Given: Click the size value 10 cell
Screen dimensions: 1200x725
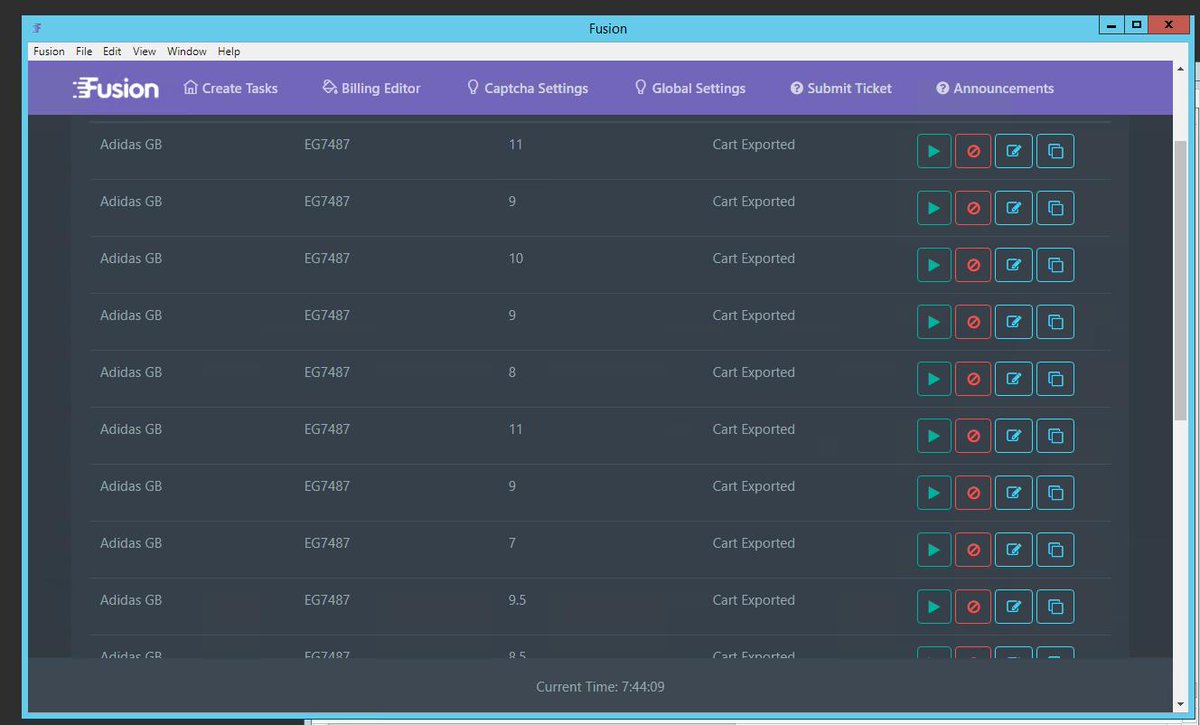Looking at the screenshot, I should pos(516,258).
